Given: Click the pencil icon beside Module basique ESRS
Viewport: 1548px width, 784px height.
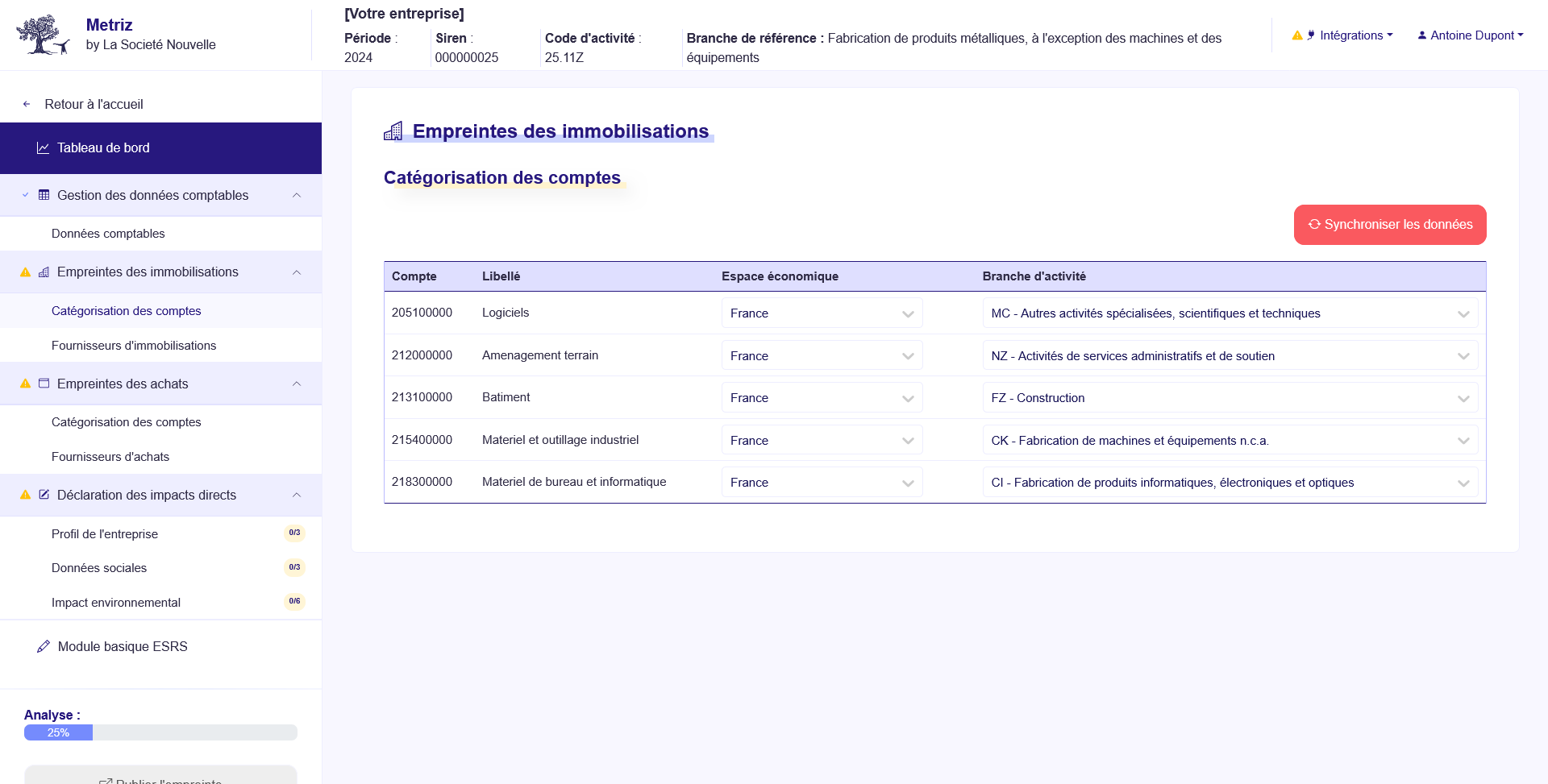Looking at the screenshot, I should [x=44, y=645].
